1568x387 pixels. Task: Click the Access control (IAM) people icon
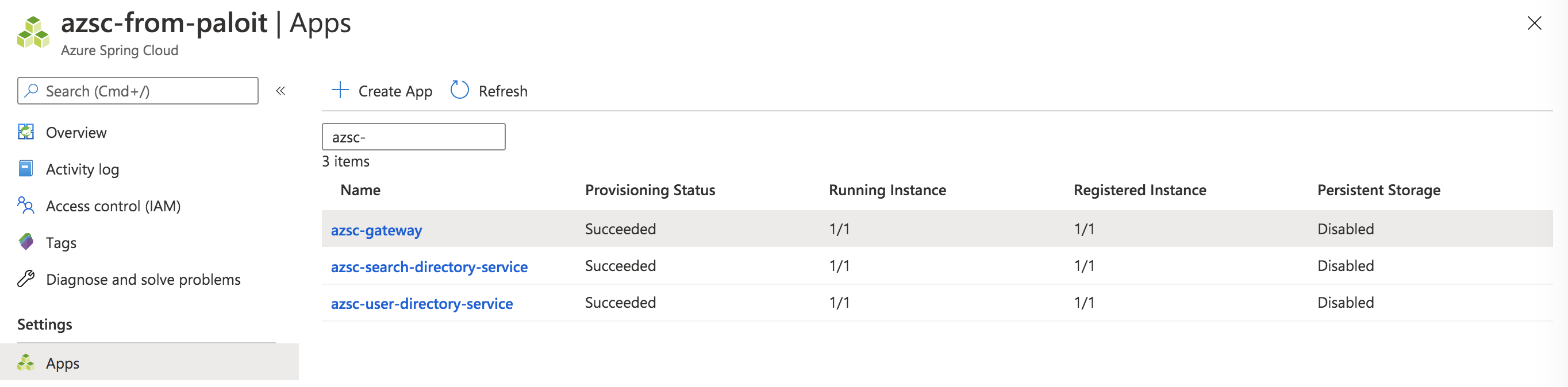click(25, 206)
